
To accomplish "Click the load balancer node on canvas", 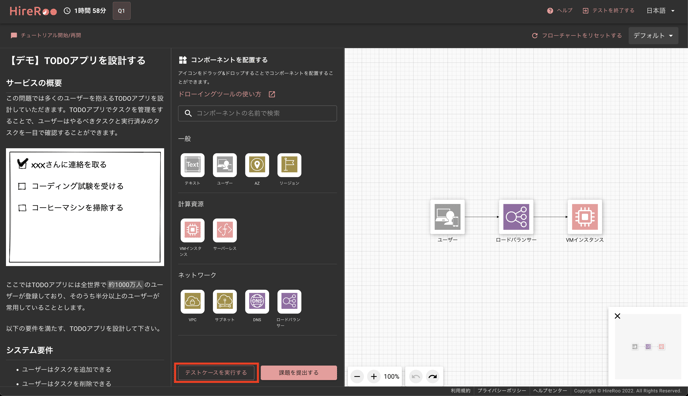I will click(516, 217).
